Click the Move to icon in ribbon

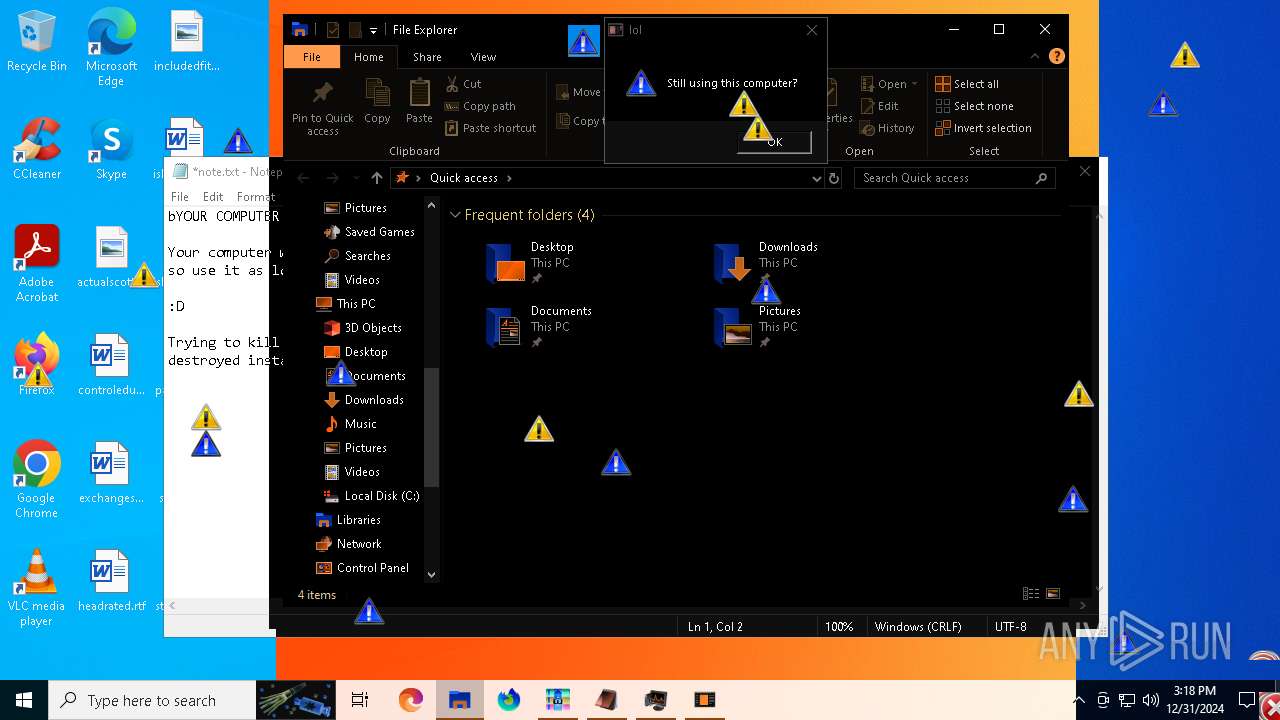click(x=565, y=92)
